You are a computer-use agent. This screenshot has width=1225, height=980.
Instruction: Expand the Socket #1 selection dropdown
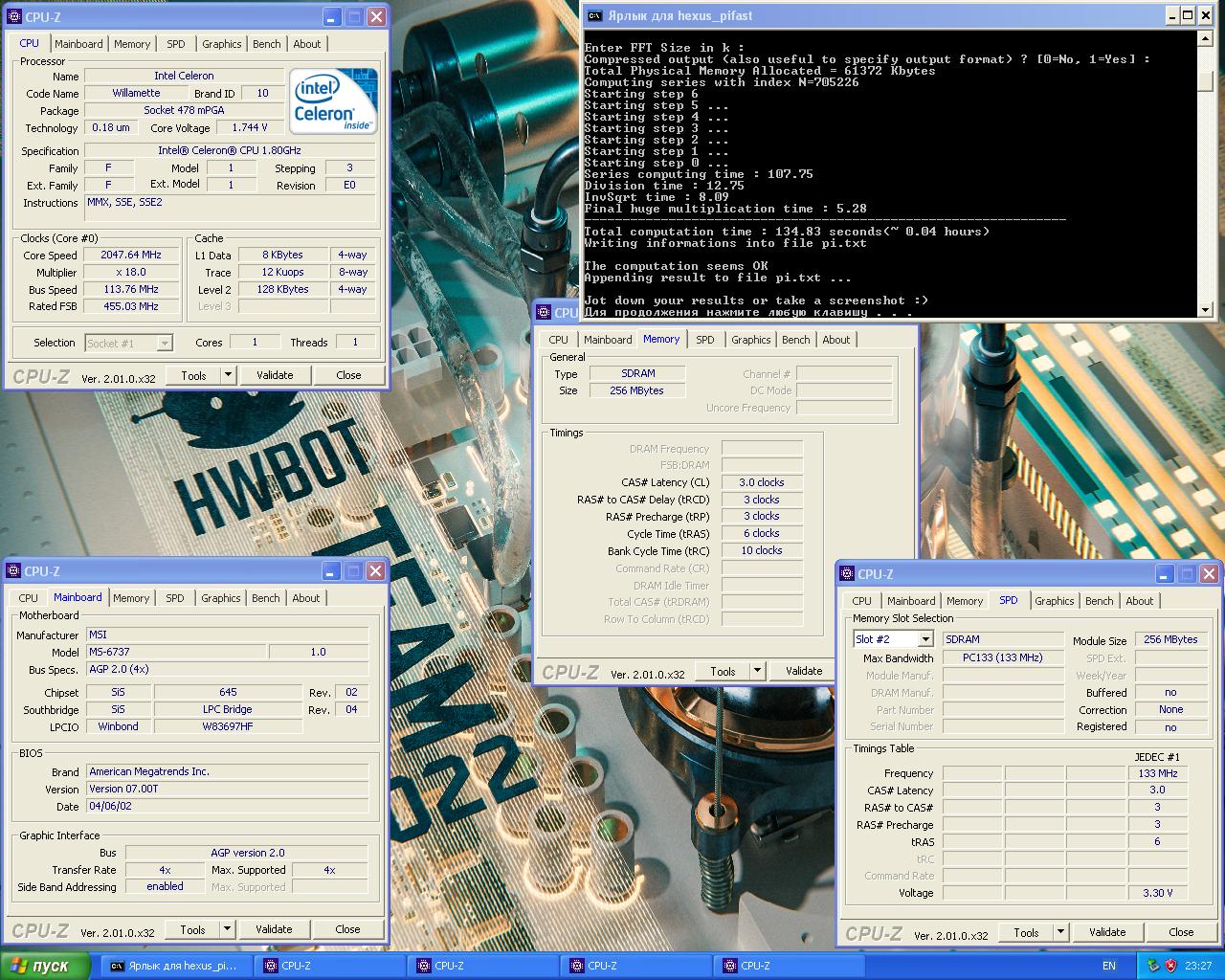click(x=165, y=343)
